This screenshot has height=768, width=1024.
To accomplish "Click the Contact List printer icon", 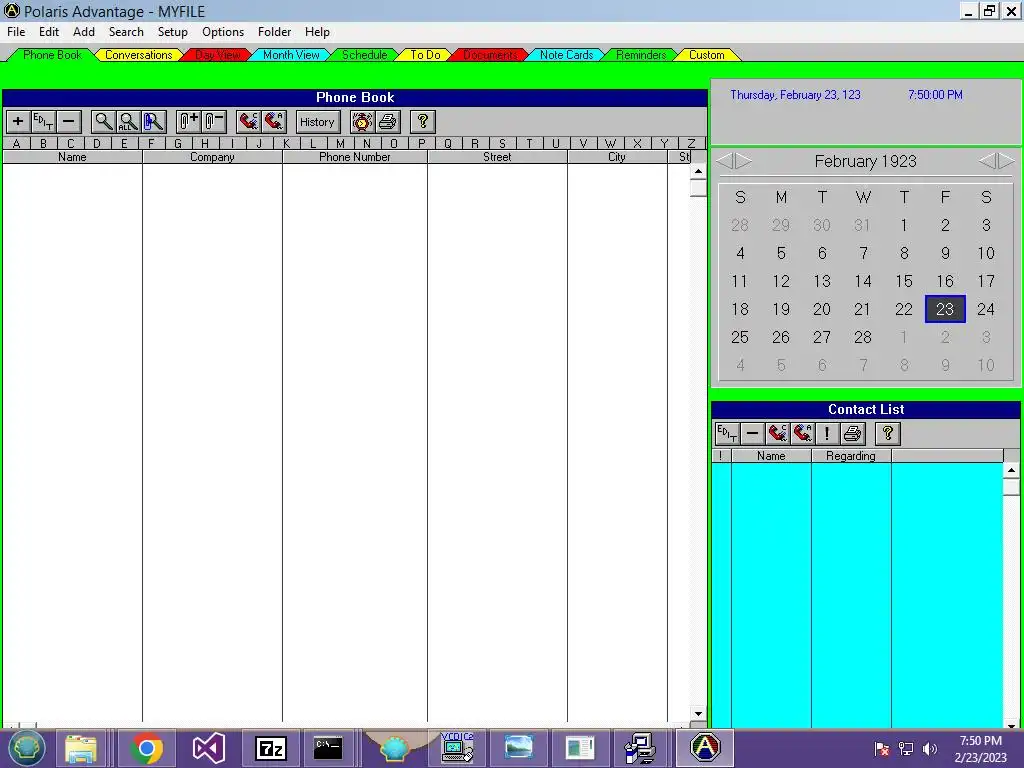I will coord(852,433).
